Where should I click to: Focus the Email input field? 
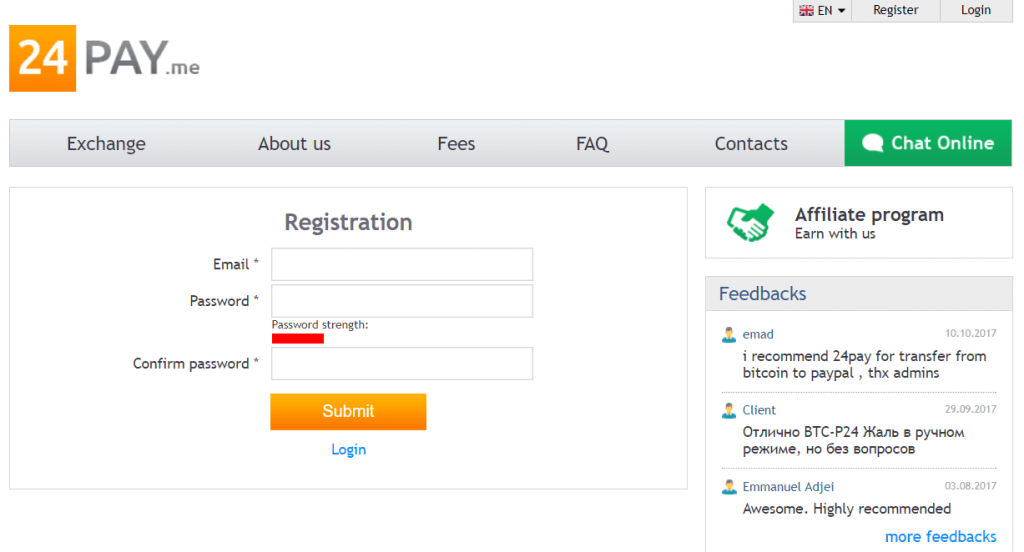(402, 264)
